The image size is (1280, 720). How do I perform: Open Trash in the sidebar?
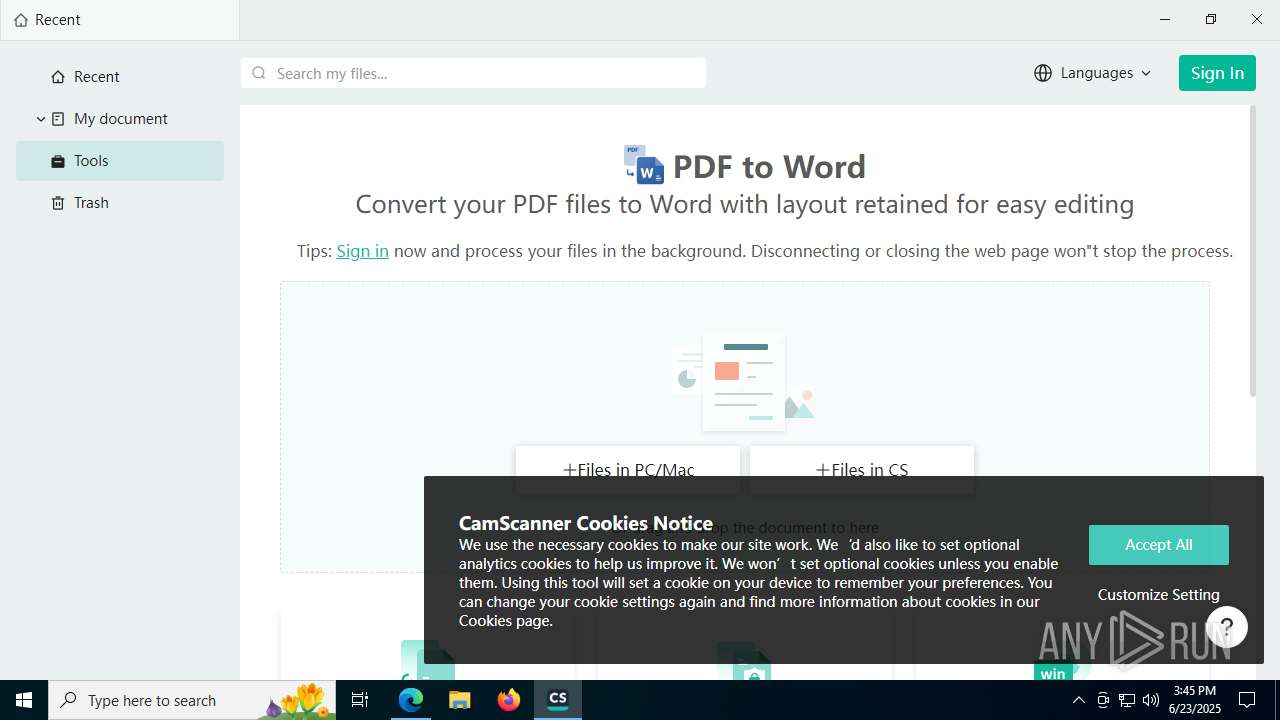click(120, 203)
